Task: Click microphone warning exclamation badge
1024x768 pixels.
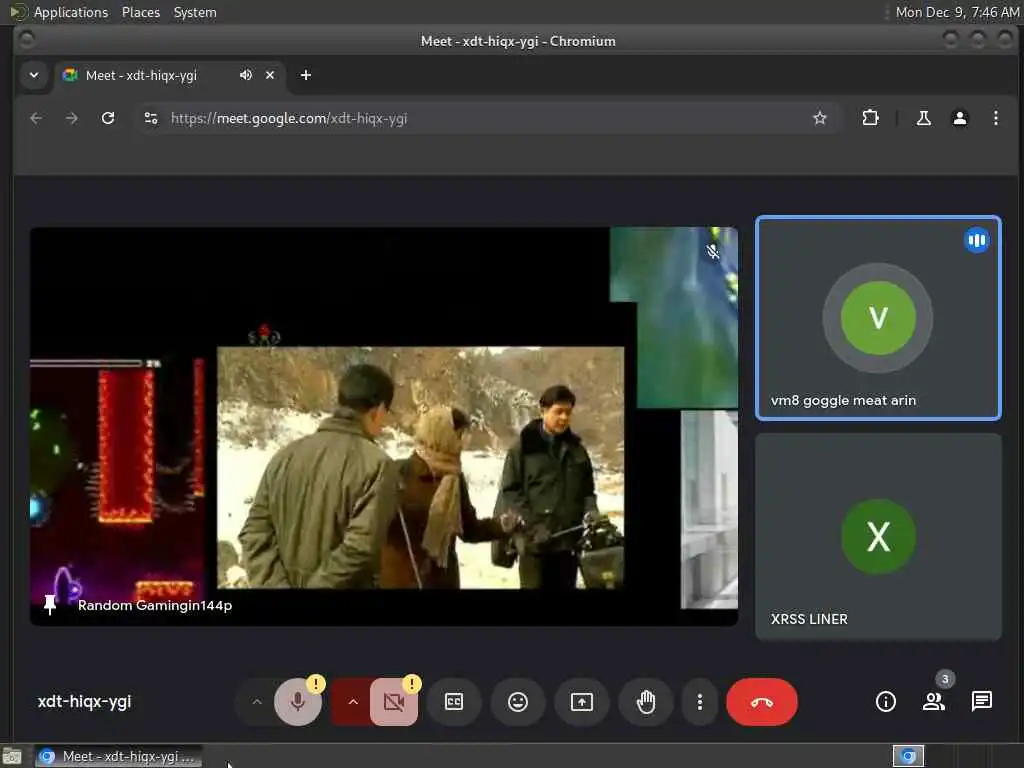Action: coord(316,684)
